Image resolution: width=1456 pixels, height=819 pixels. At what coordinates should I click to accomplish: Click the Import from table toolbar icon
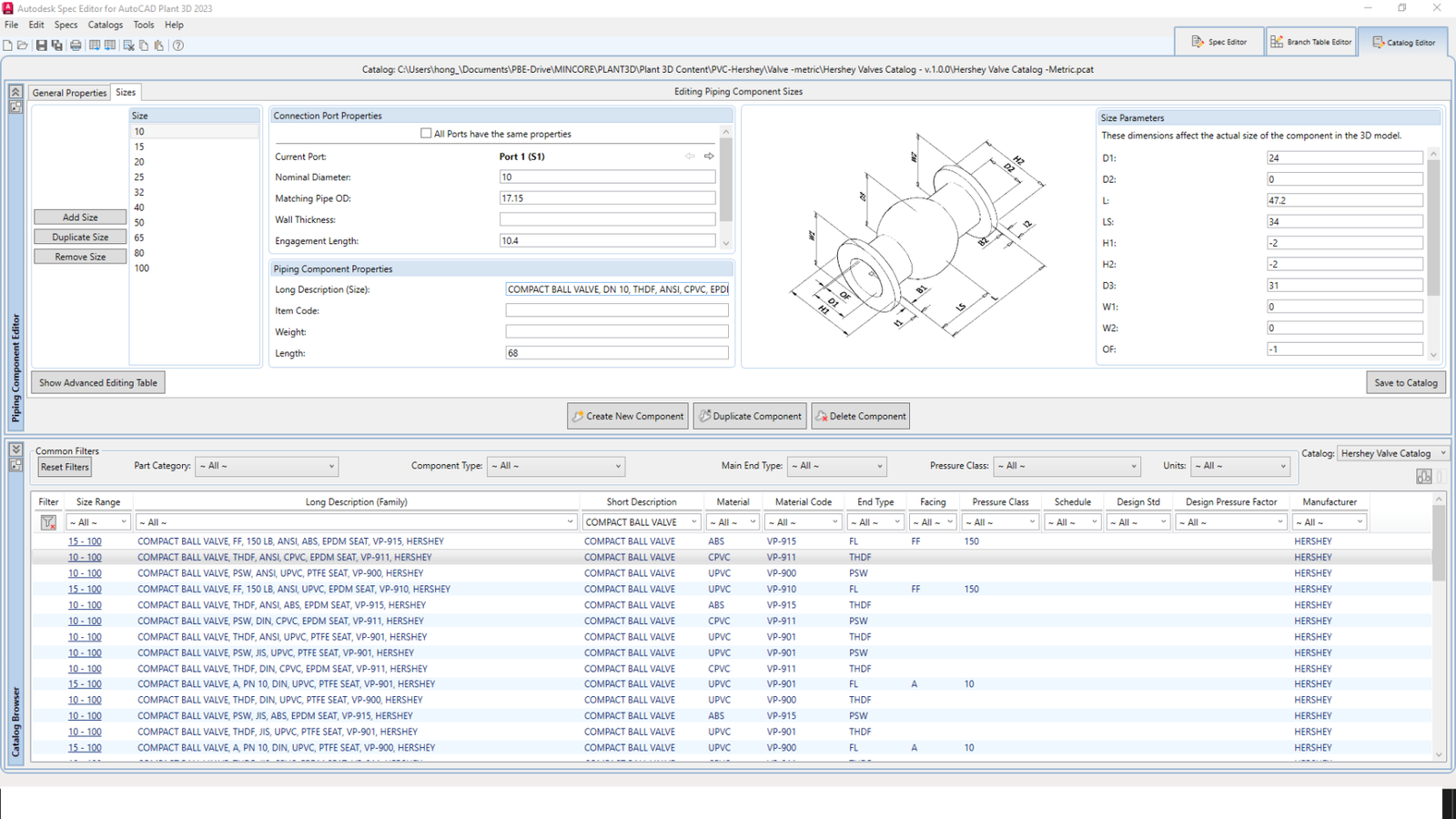pos(110,45)
